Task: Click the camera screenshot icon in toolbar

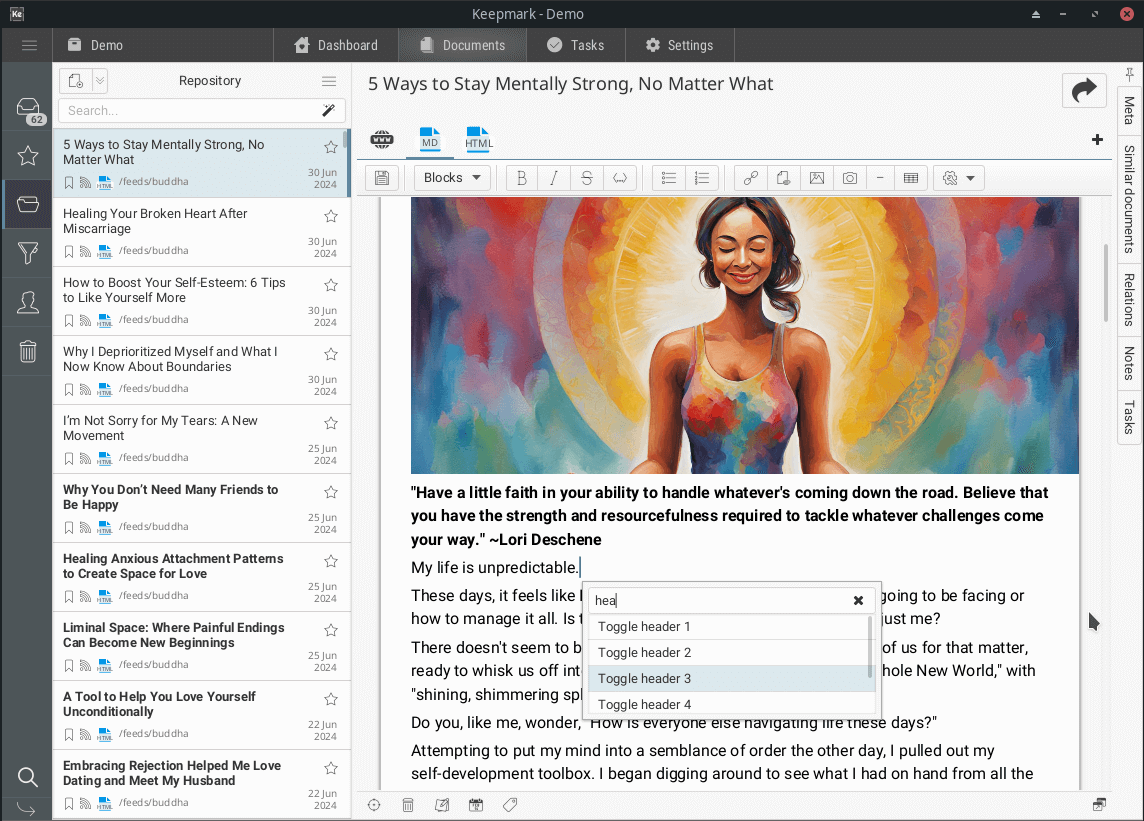Action: coord(849,178)
